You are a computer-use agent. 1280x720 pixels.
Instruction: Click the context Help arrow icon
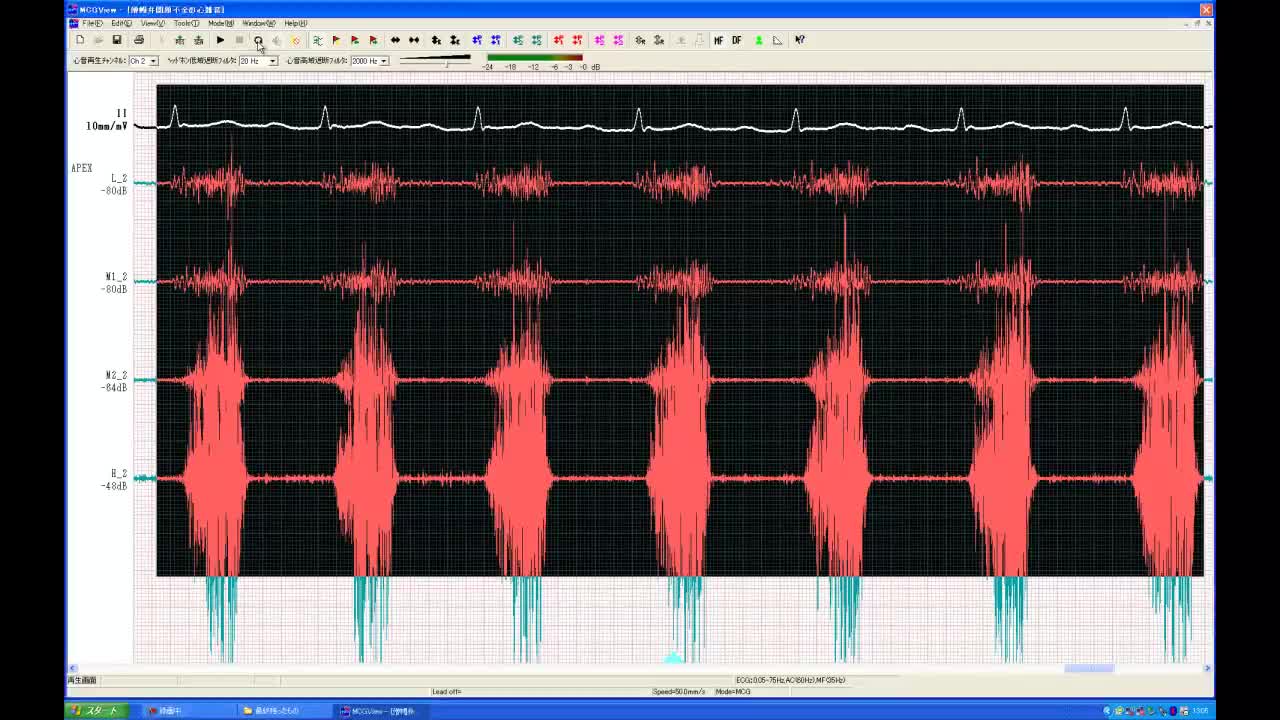tap(800, 40)
